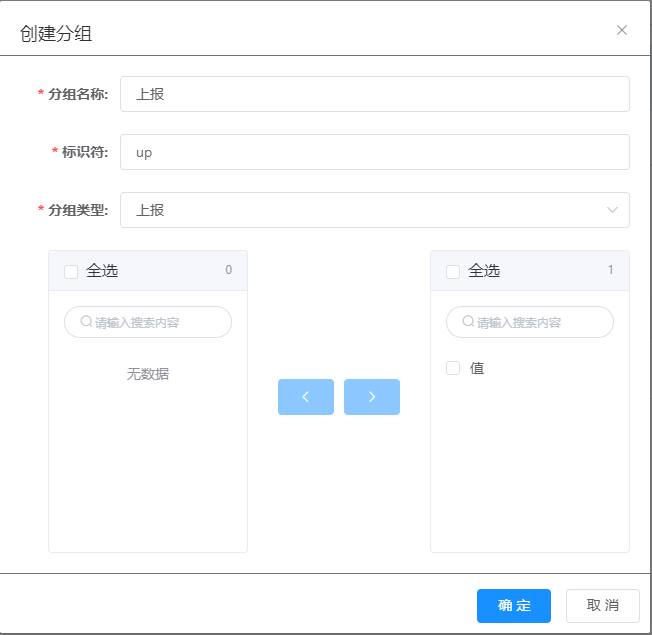Check 全选 in the right transfer panel

(453, 272)
